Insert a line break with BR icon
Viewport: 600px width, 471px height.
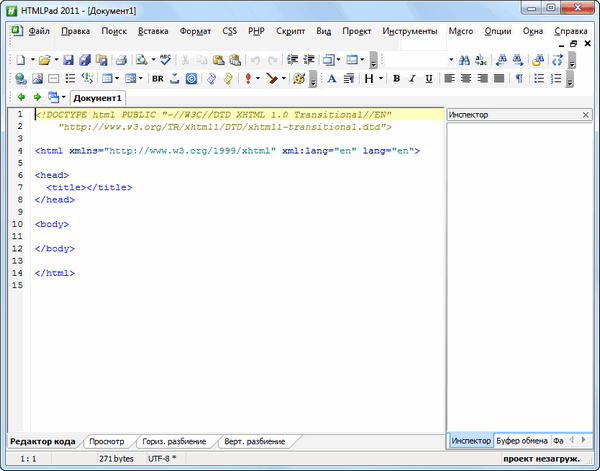(x=158, y=78)
